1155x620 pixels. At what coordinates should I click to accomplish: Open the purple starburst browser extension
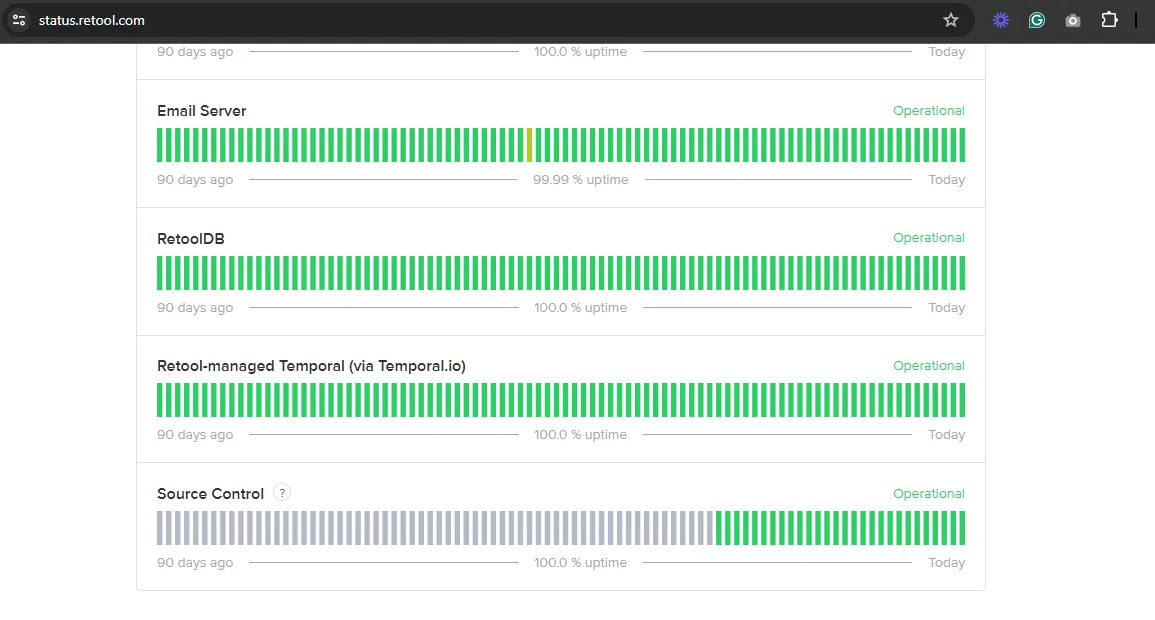point(1000,21)
